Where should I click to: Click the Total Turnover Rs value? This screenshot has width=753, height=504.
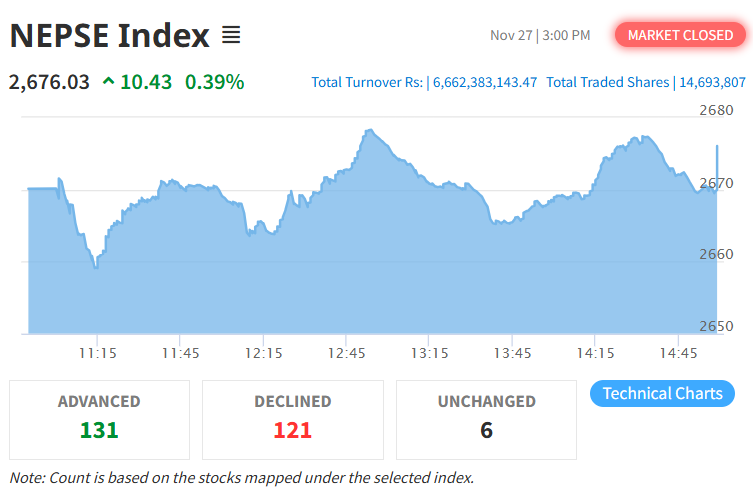485,82
